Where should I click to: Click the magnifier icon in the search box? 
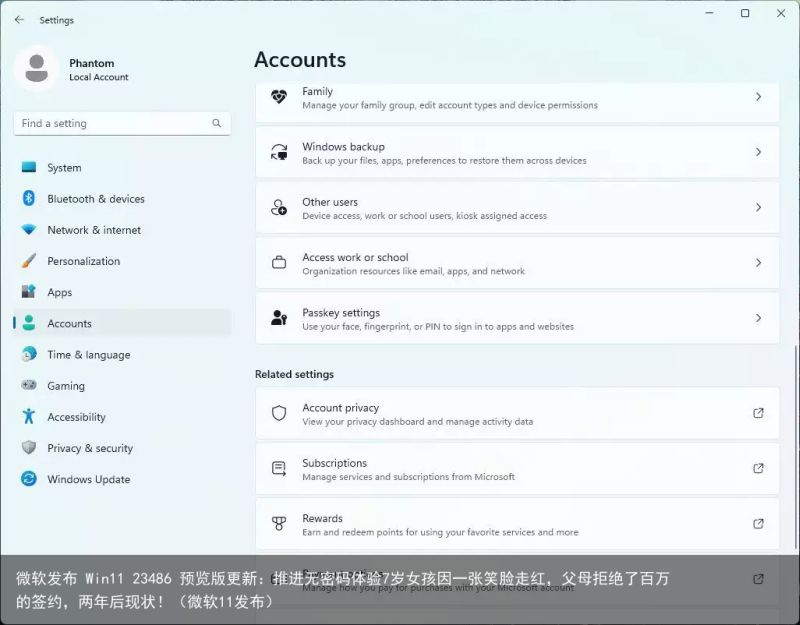[217, 123]
